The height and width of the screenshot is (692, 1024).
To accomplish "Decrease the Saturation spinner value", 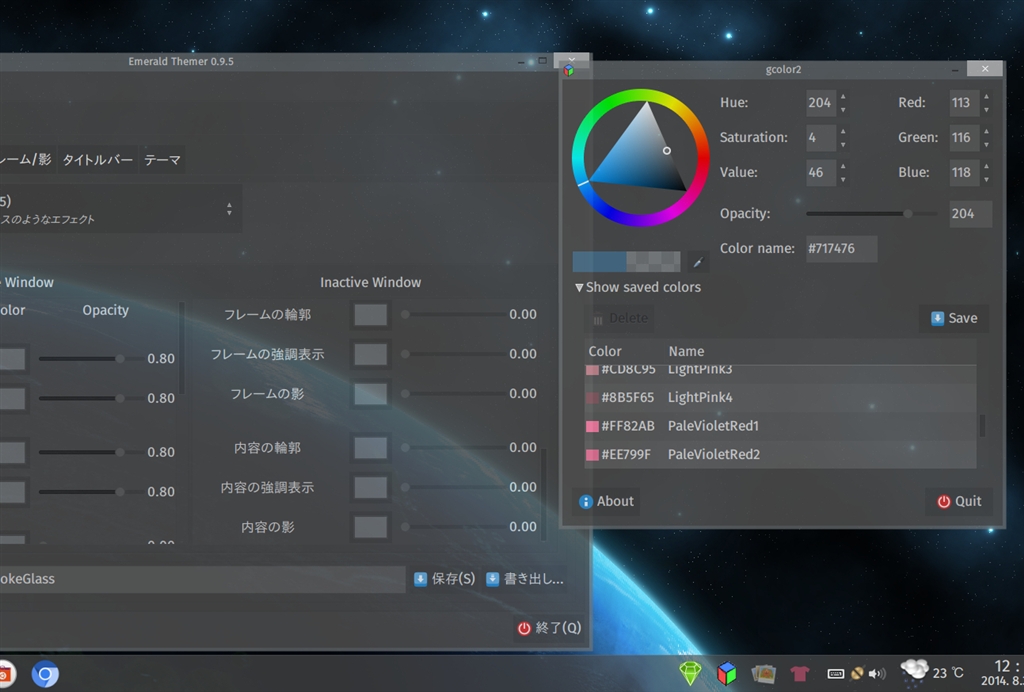I will tap(843, 144).
